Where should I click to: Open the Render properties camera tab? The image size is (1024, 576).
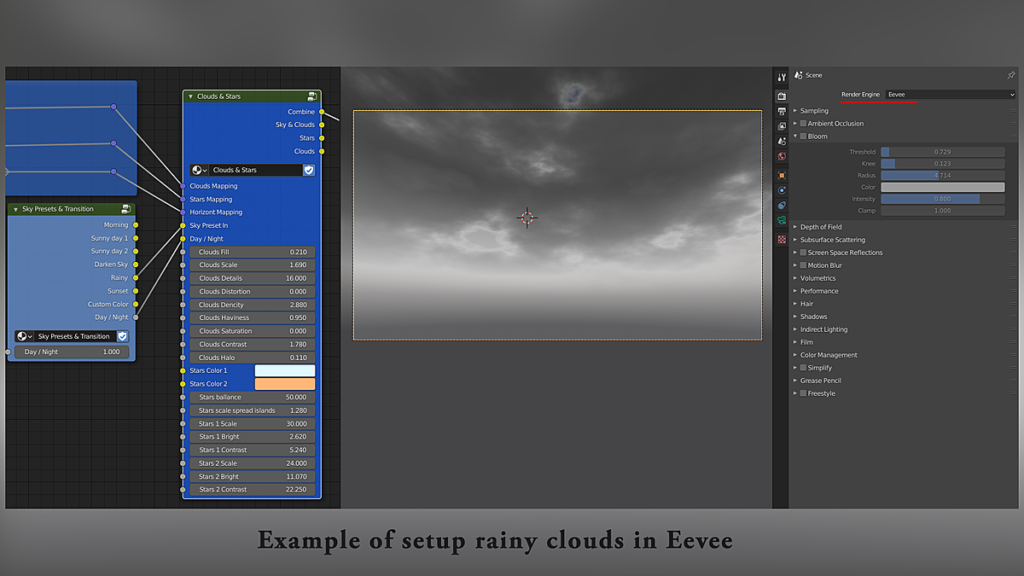(781, 96)
